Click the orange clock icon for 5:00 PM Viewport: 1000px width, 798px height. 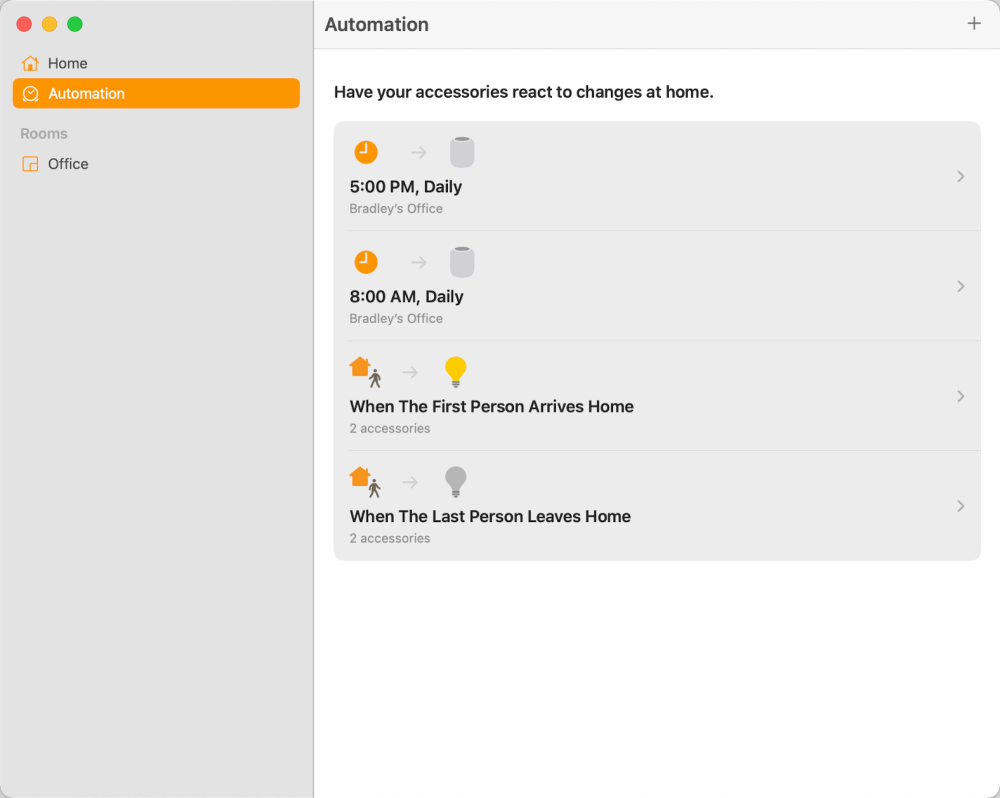366,152
